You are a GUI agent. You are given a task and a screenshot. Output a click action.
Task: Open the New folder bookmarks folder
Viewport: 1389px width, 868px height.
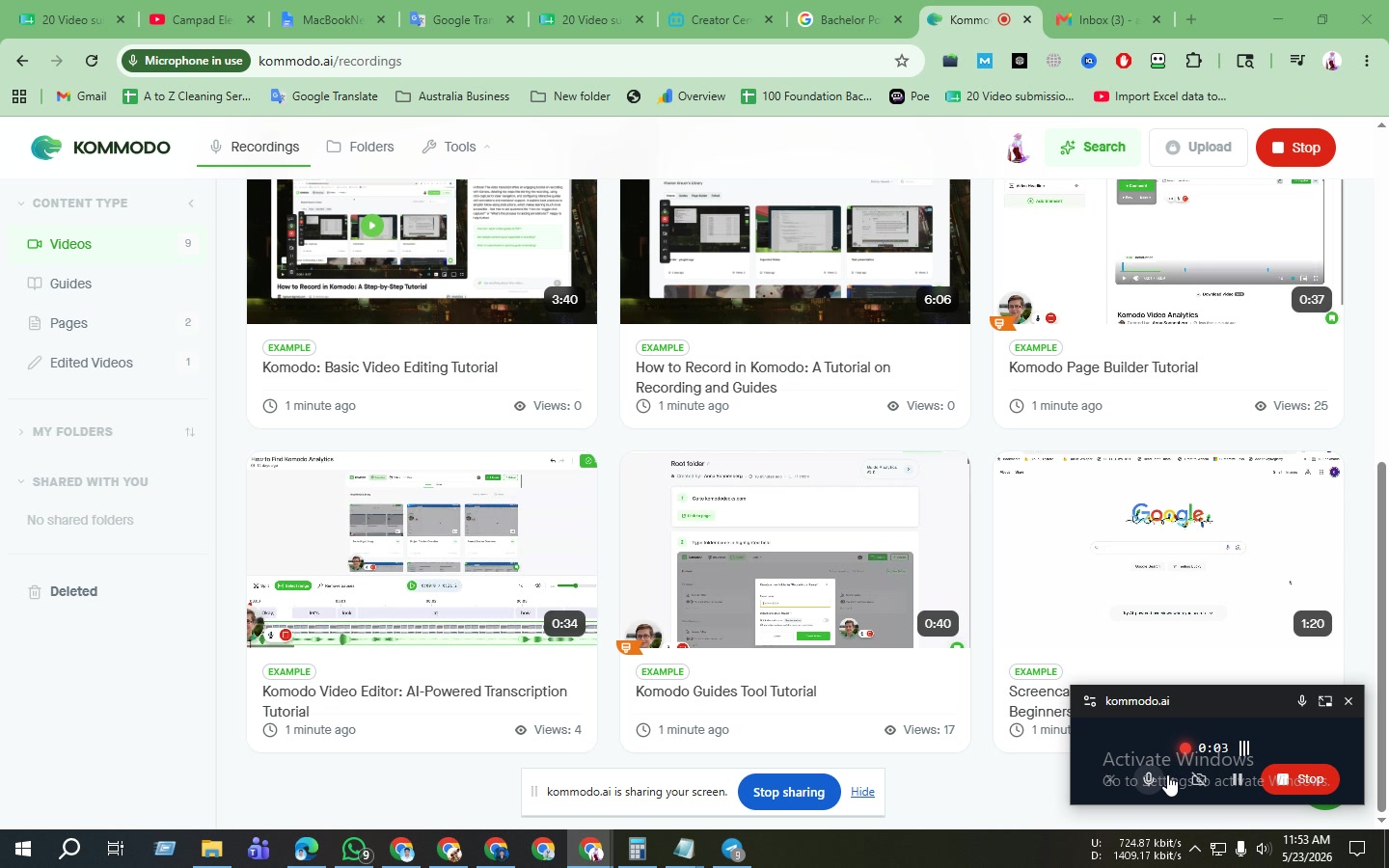click(570, 96)
